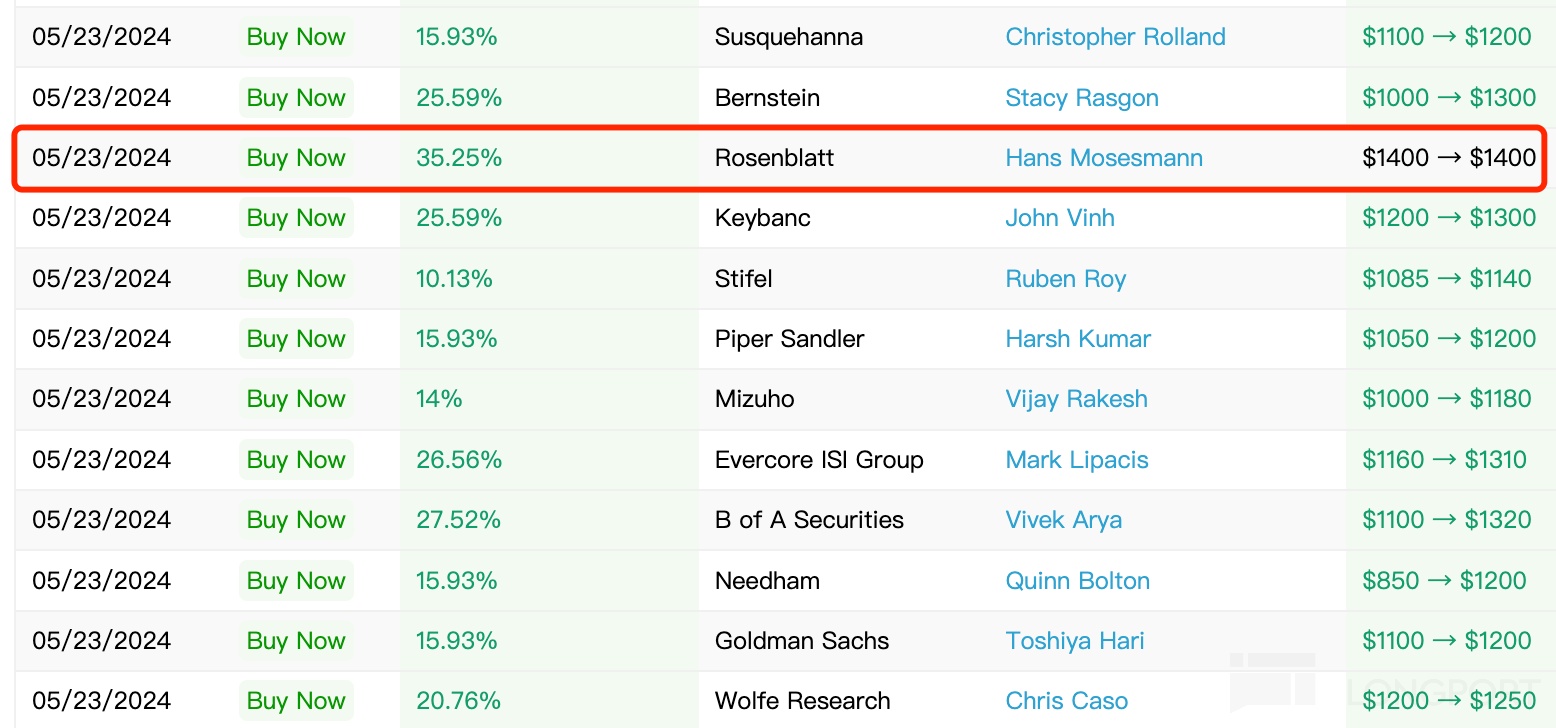Click the $1400 → $1400 price target

(x=1449, y=158)
